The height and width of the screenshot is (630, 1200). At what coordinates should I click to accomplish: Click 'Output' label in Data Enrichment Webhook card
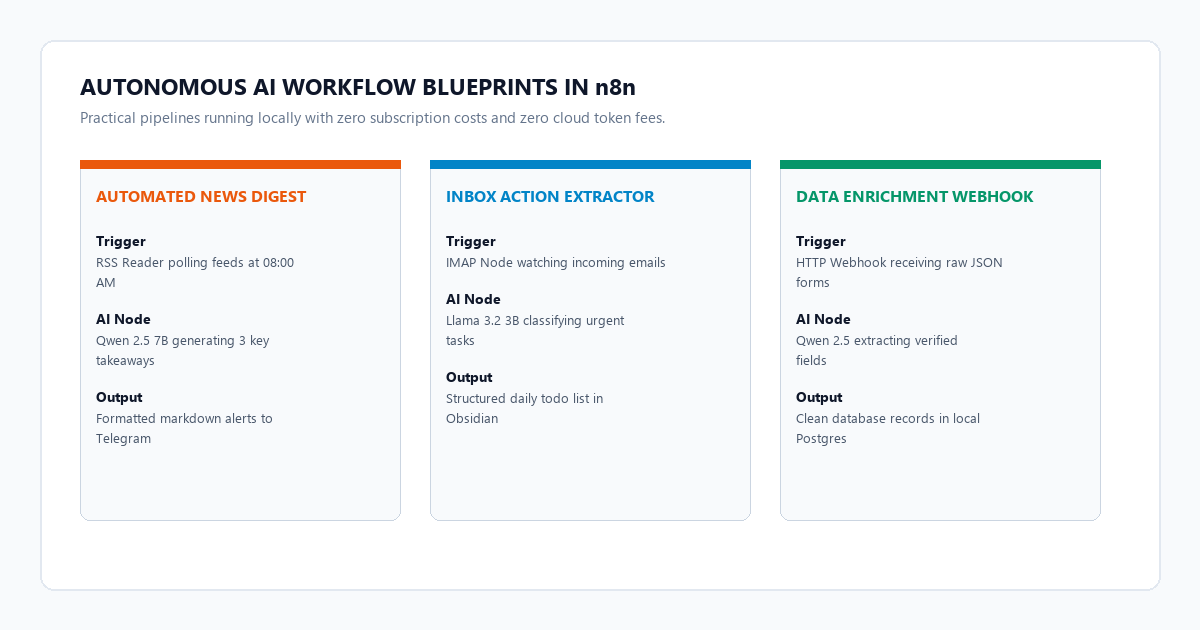click(819, 397)
